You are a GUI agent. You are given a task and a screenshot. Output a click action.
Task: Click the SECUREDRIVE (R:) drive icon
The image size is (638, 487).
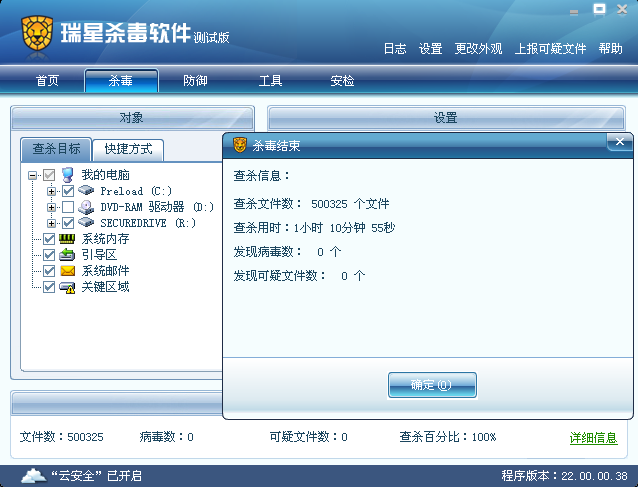tap(86, 222)
